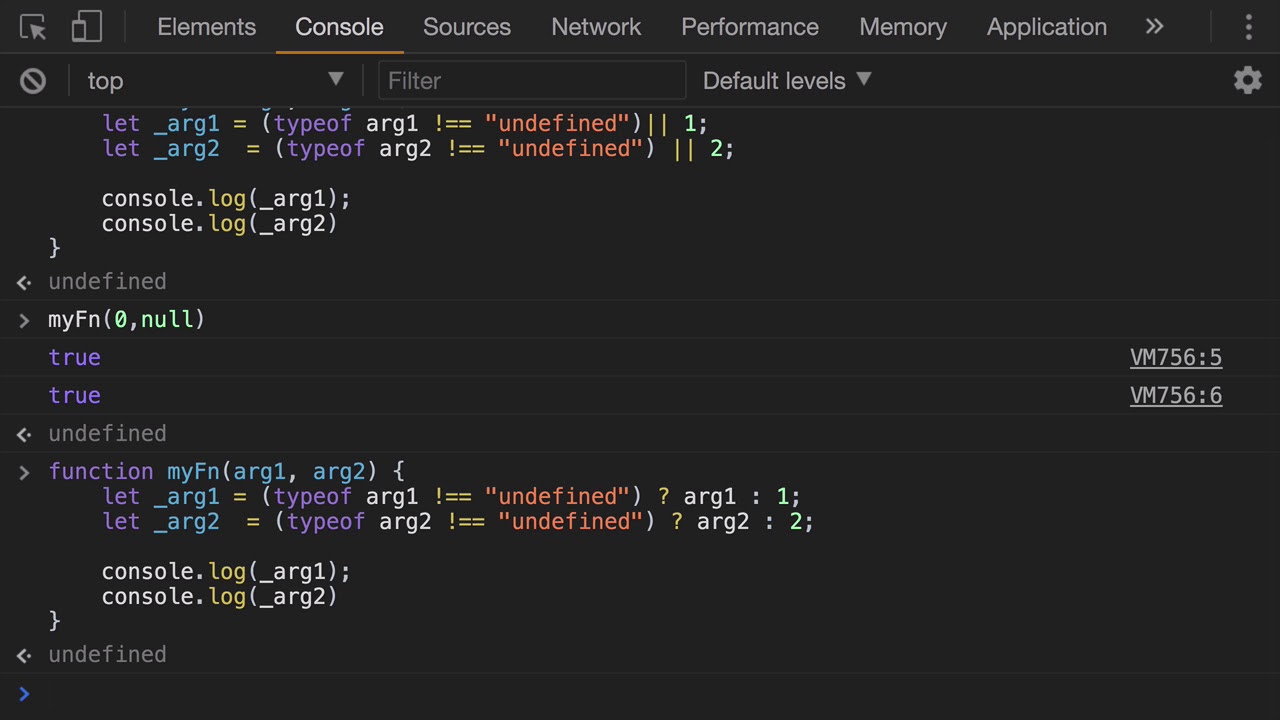
Task: Switch to the Elements tab
Action: tap(207, 27)
